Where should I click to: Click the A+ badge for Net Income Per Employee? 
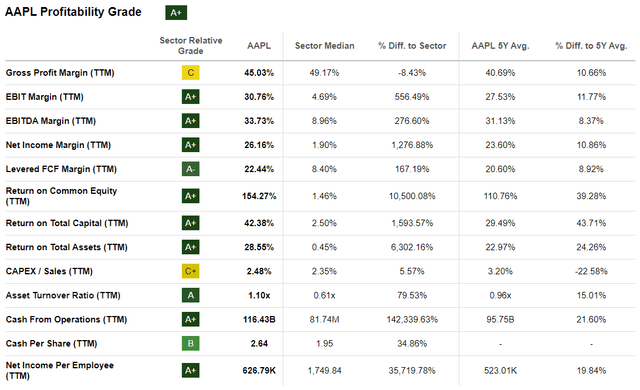click(x=191, y=370)
